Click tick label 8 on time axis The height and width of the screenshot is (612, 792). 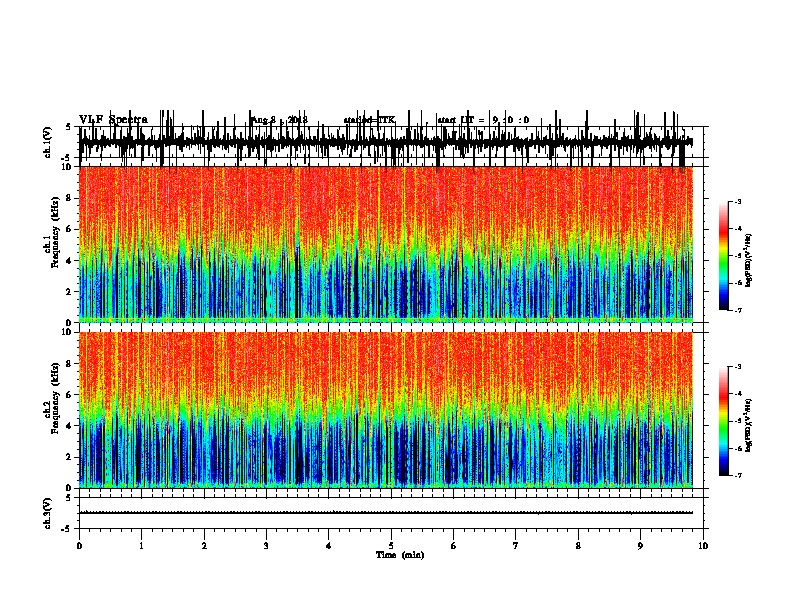pos(578,546)
